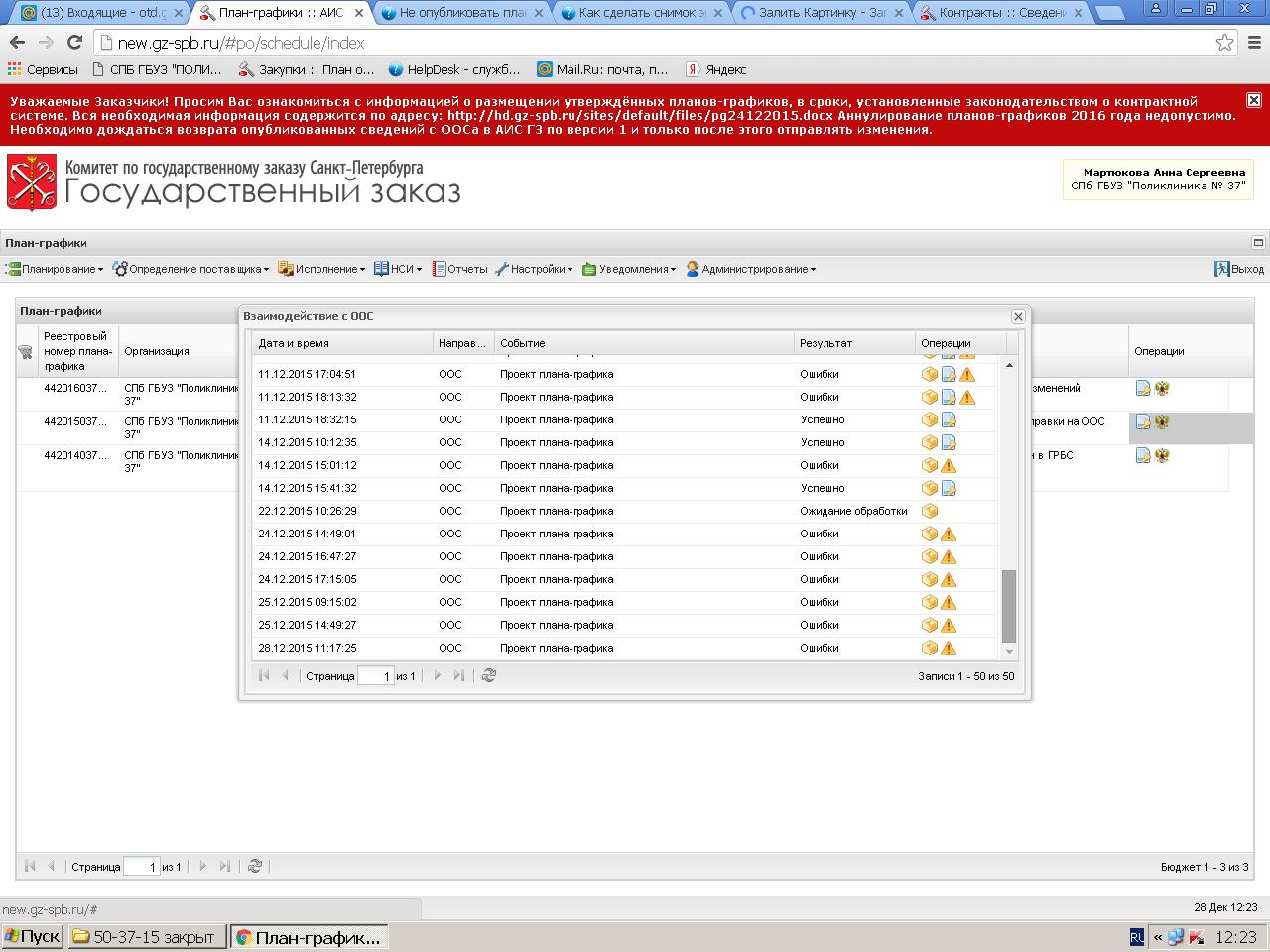Open the HelpDesk bookmark link

point(454,70)
